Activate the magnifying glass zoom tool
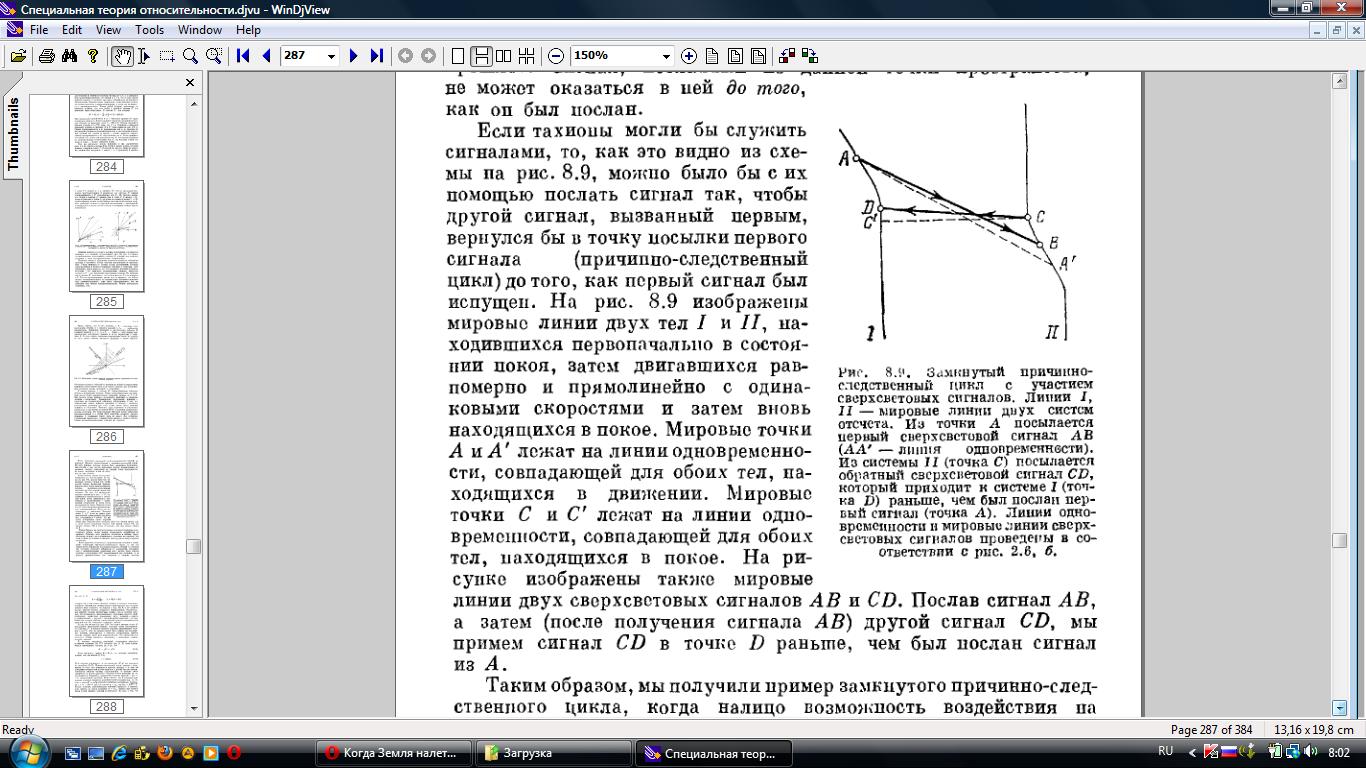This screenshot has width=1366, height=768. pyautogui.click(x=190, y=56)
